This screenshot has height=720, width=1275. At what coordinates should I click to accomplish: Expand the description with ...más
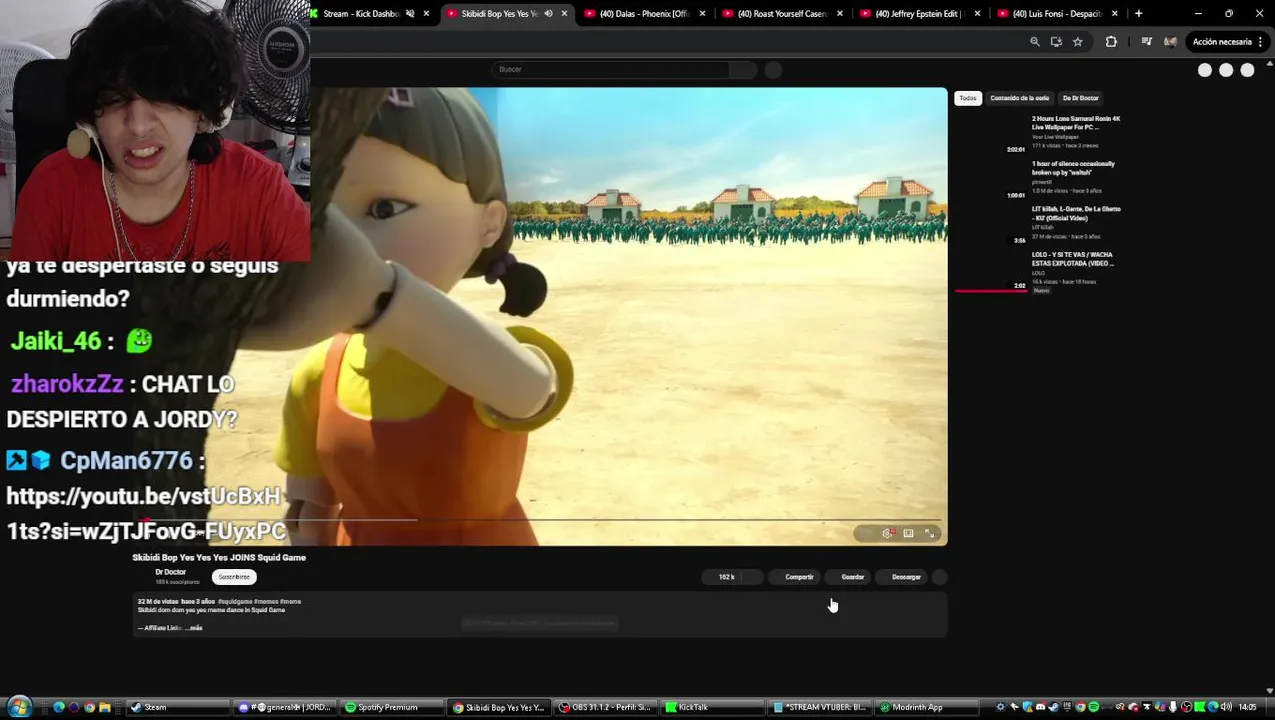194,628
